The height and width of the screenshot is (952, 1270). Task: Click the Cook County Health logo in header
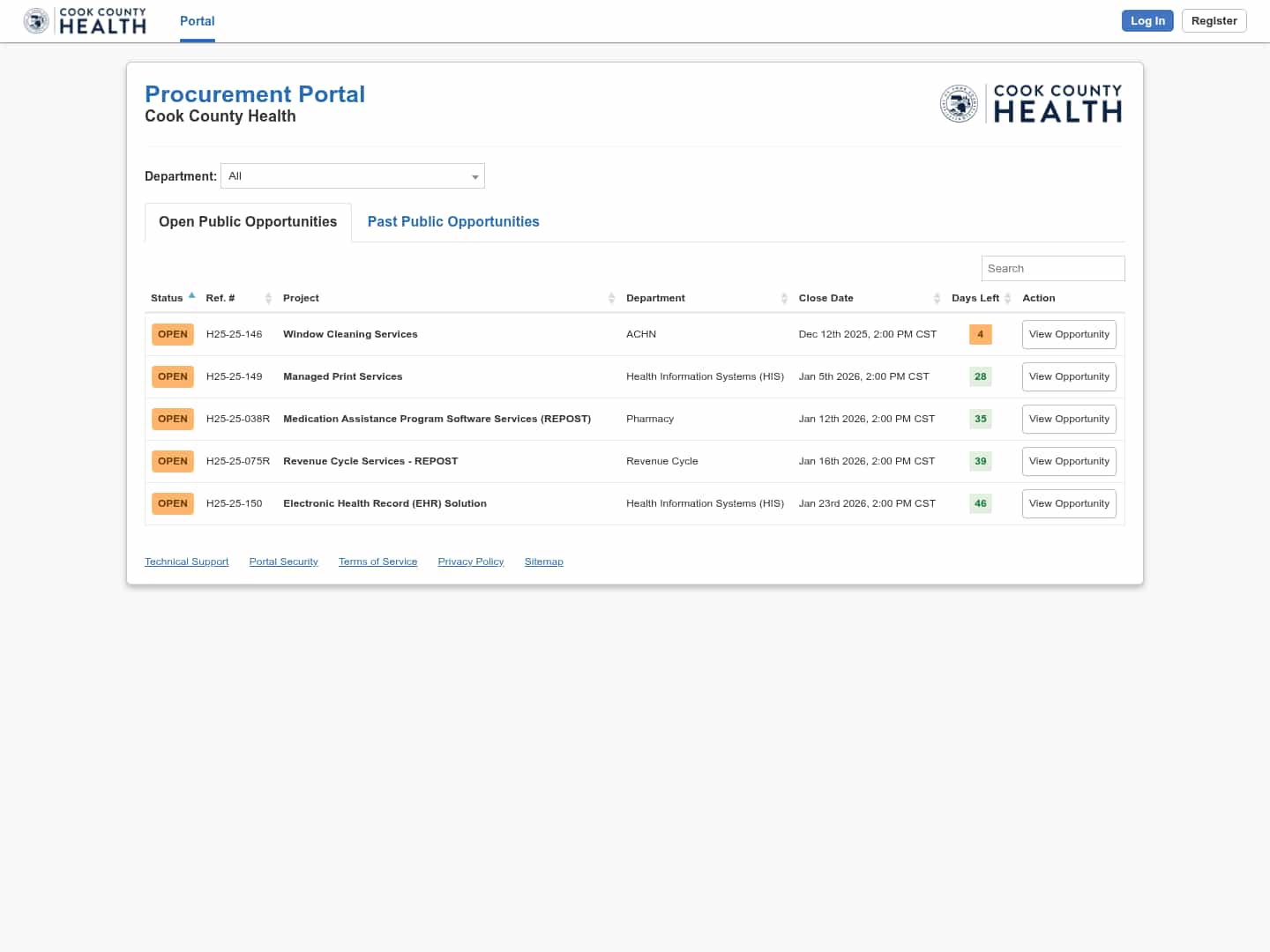point(86,21)
